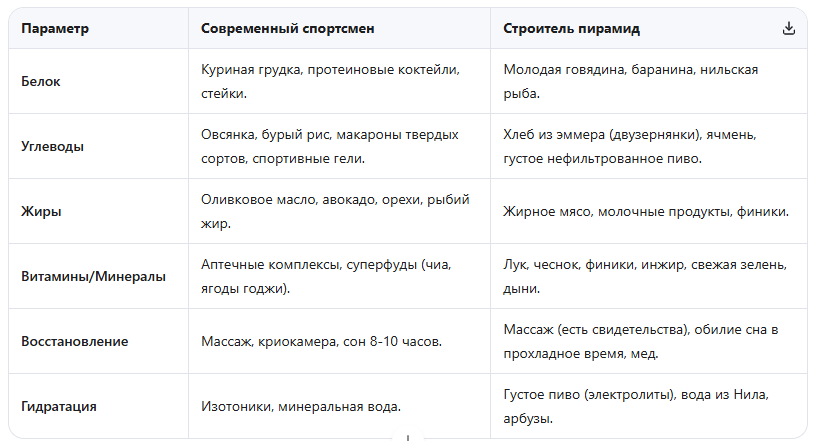The width and height of the screenshot is (817, 441).
Task: Click the cell with 'Густое пиво (электролиты)'
Action: tap(649, 407)
